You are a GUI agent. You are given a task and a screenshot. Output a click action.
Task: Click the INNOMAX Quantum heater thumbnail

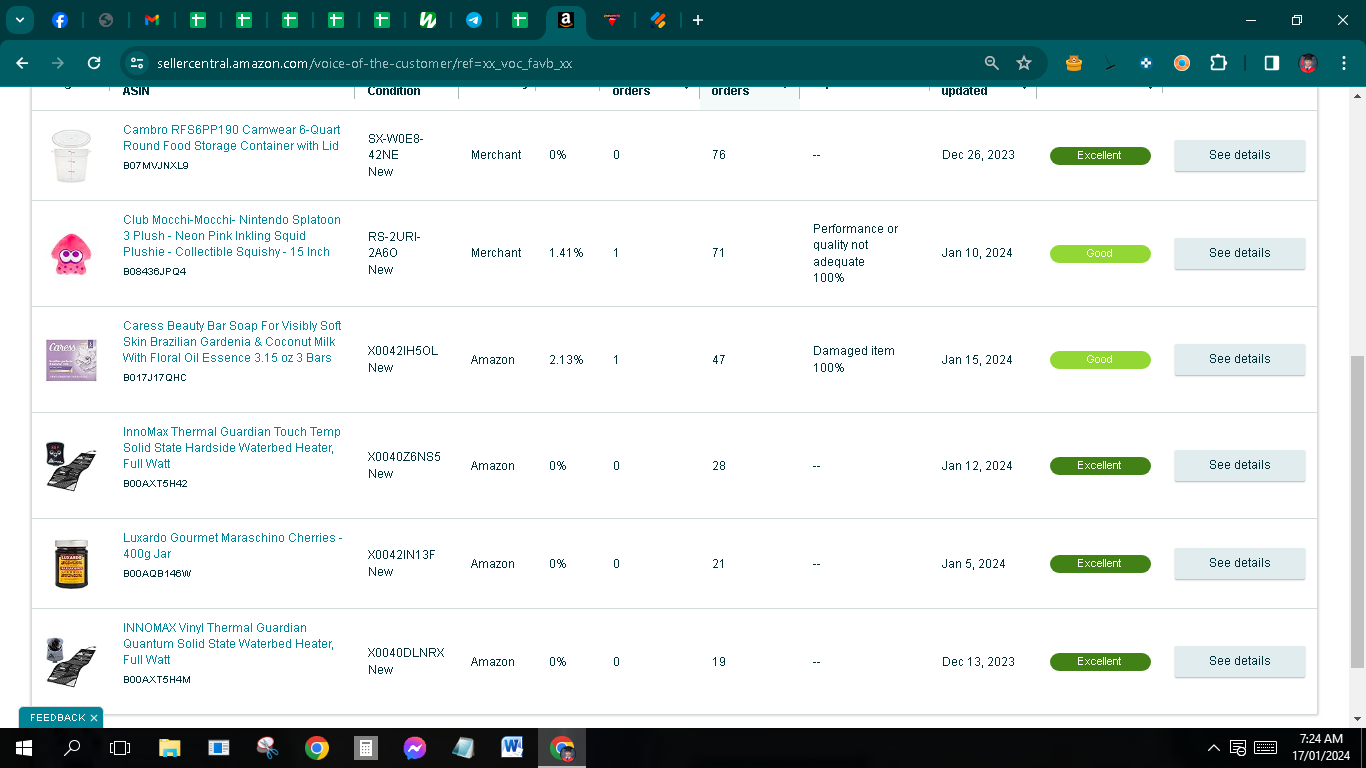click(71, 662)
